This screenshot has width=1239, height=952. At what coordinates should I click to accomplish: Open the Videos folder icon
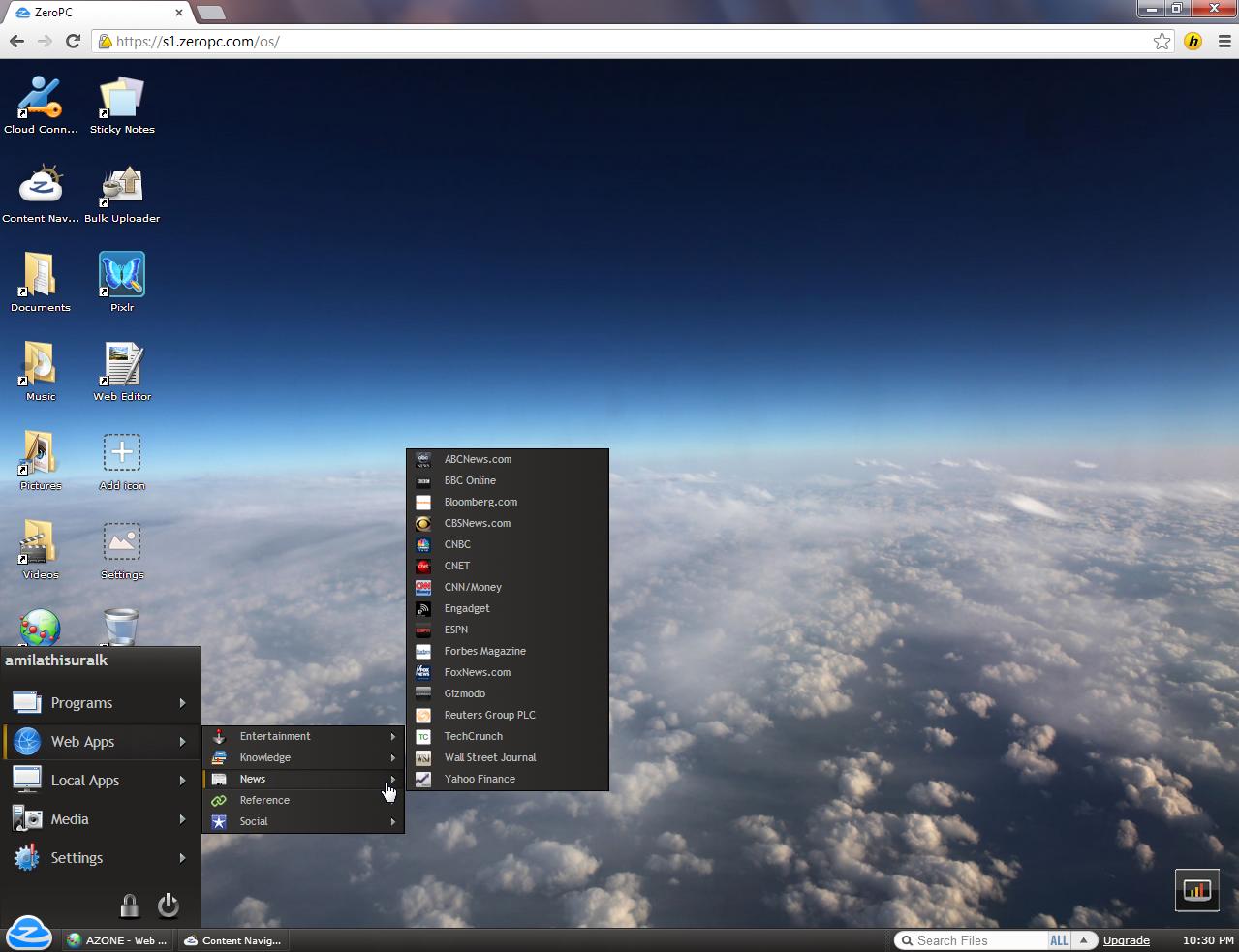pyautogui.click(x=41, y=550)
